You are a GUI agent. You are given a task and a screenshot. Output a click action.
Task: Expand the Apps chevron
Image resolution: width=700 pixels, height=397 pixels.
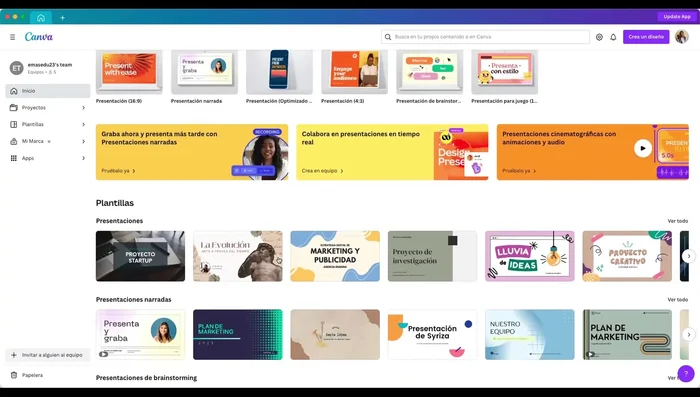click(x=83, y=158)
